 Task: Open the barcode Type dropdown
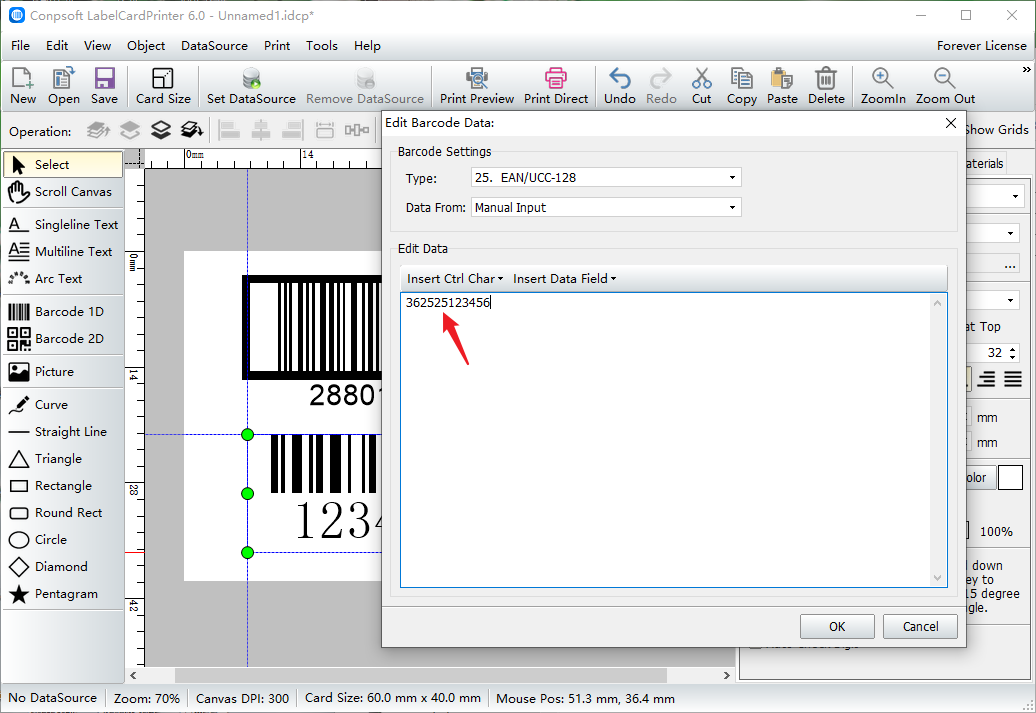[606, 178]
